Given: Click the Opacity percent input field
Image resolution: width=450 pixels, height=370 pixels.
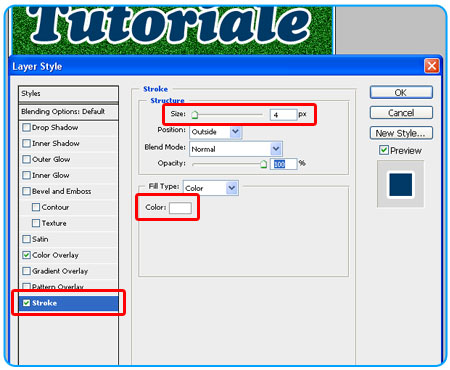Looking at the screenshot, I should click(283, 164).
